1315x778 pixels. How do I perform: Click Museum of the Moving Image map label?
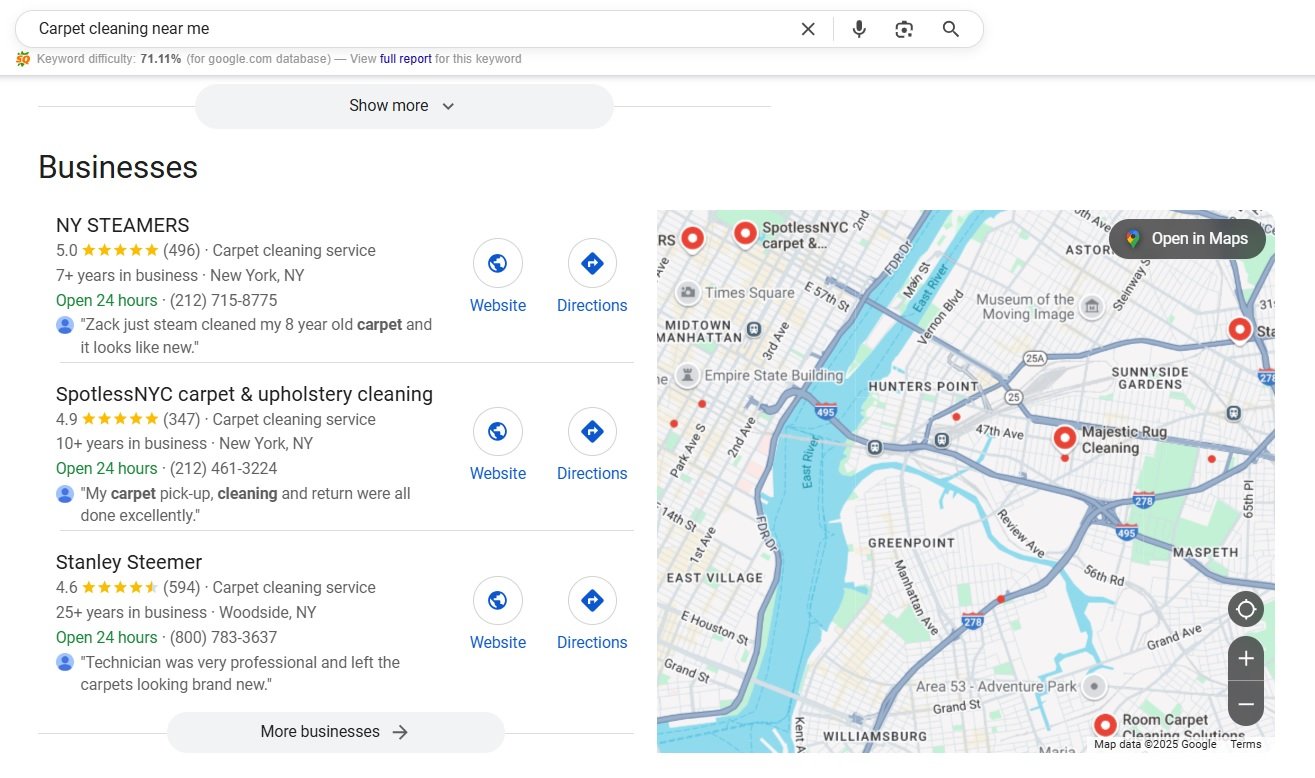[1025, 306]
